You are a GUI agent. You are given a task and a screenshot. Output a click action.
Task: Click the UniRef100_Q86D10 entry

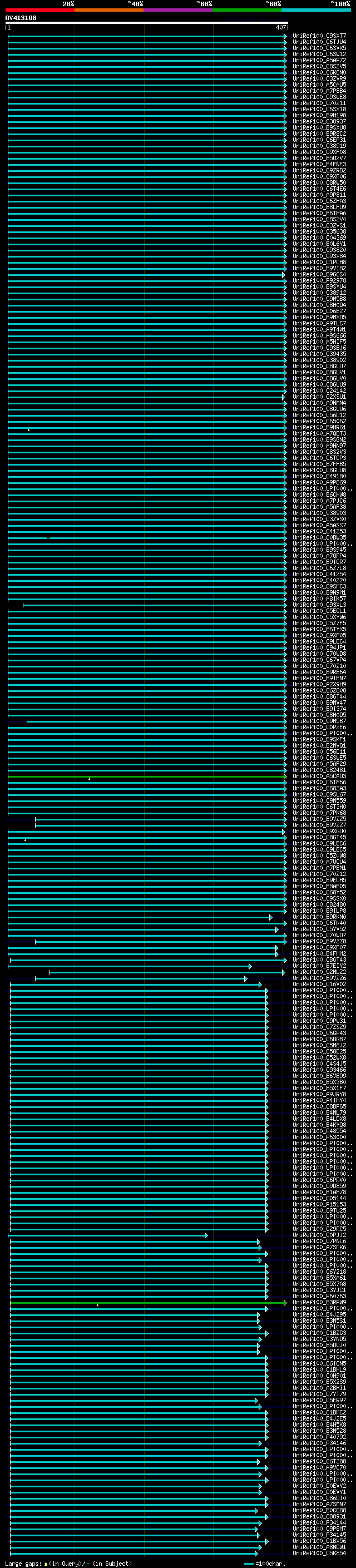(x=319, y=1498)
